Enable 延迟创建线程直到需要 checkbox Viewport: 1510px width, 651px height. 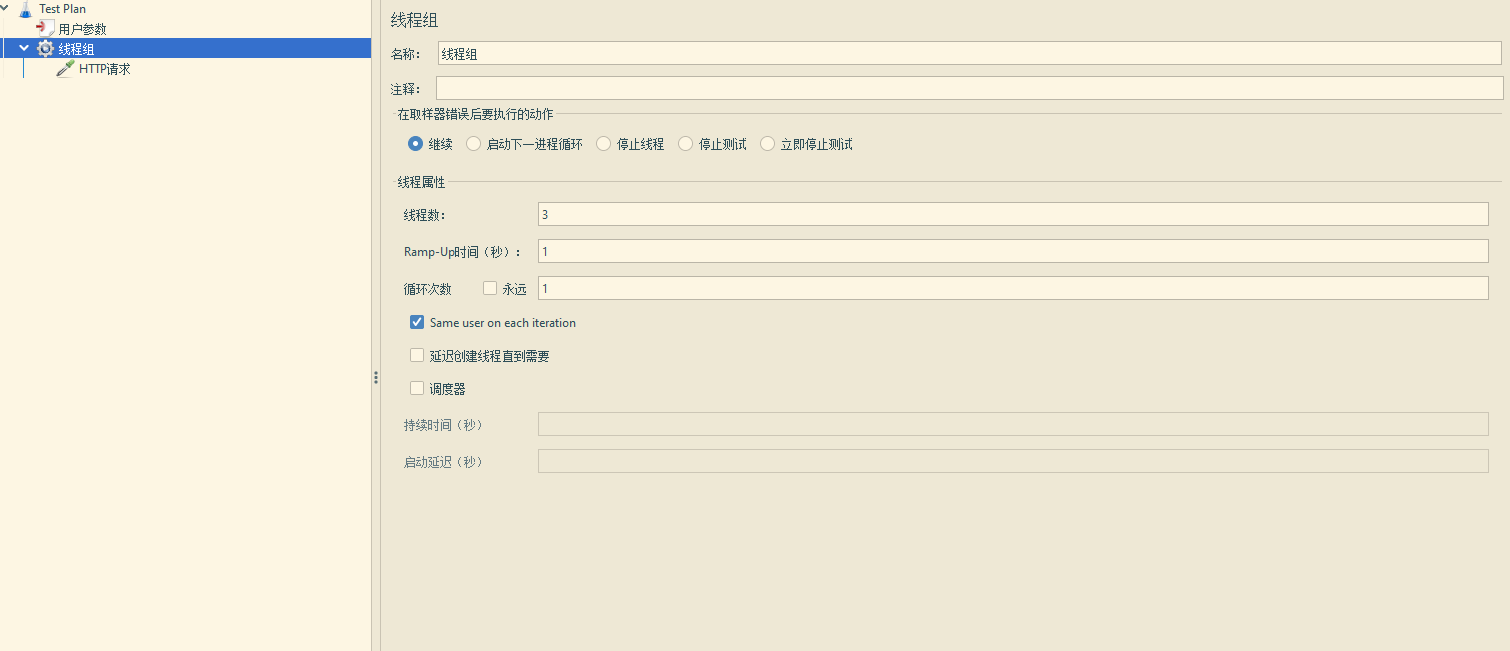(417, 355)
